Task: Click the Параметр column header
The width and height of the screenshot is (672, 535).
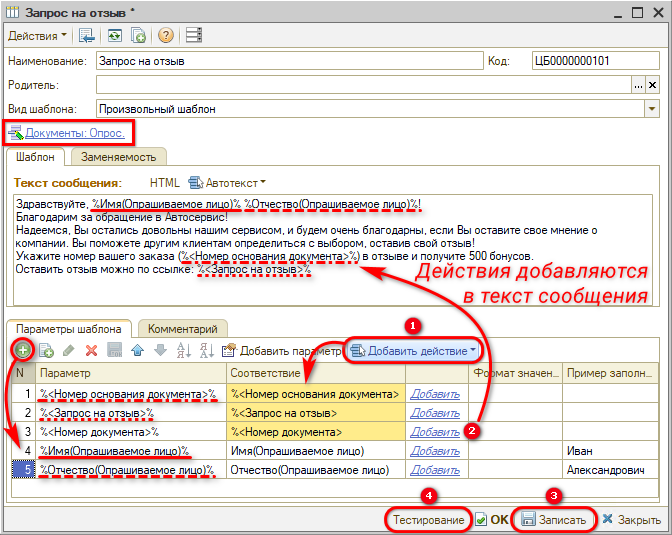Action: (131, 373)
